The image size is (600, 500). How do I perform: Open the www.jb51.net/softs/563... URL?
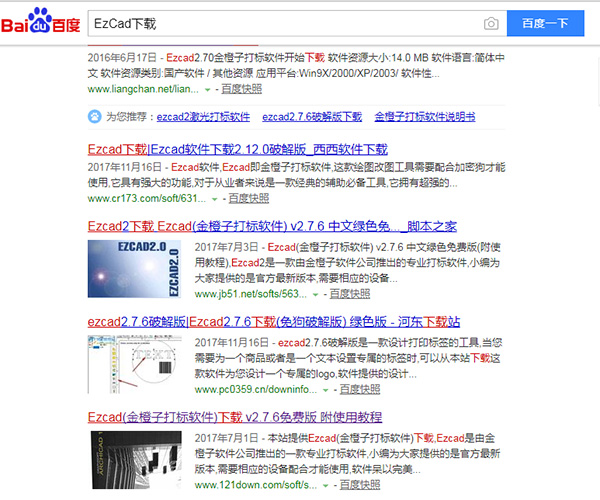[x=251, y=294]
